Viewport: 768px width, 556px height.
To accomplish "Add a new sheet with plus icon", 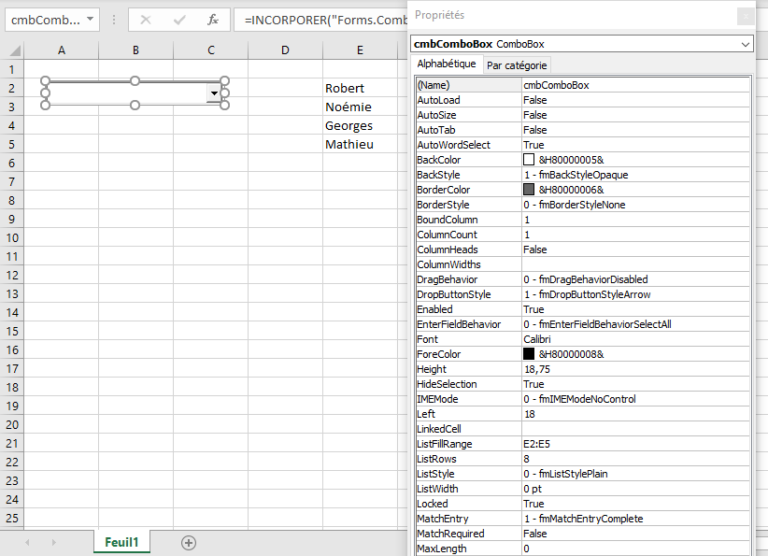I will (188, 542).
